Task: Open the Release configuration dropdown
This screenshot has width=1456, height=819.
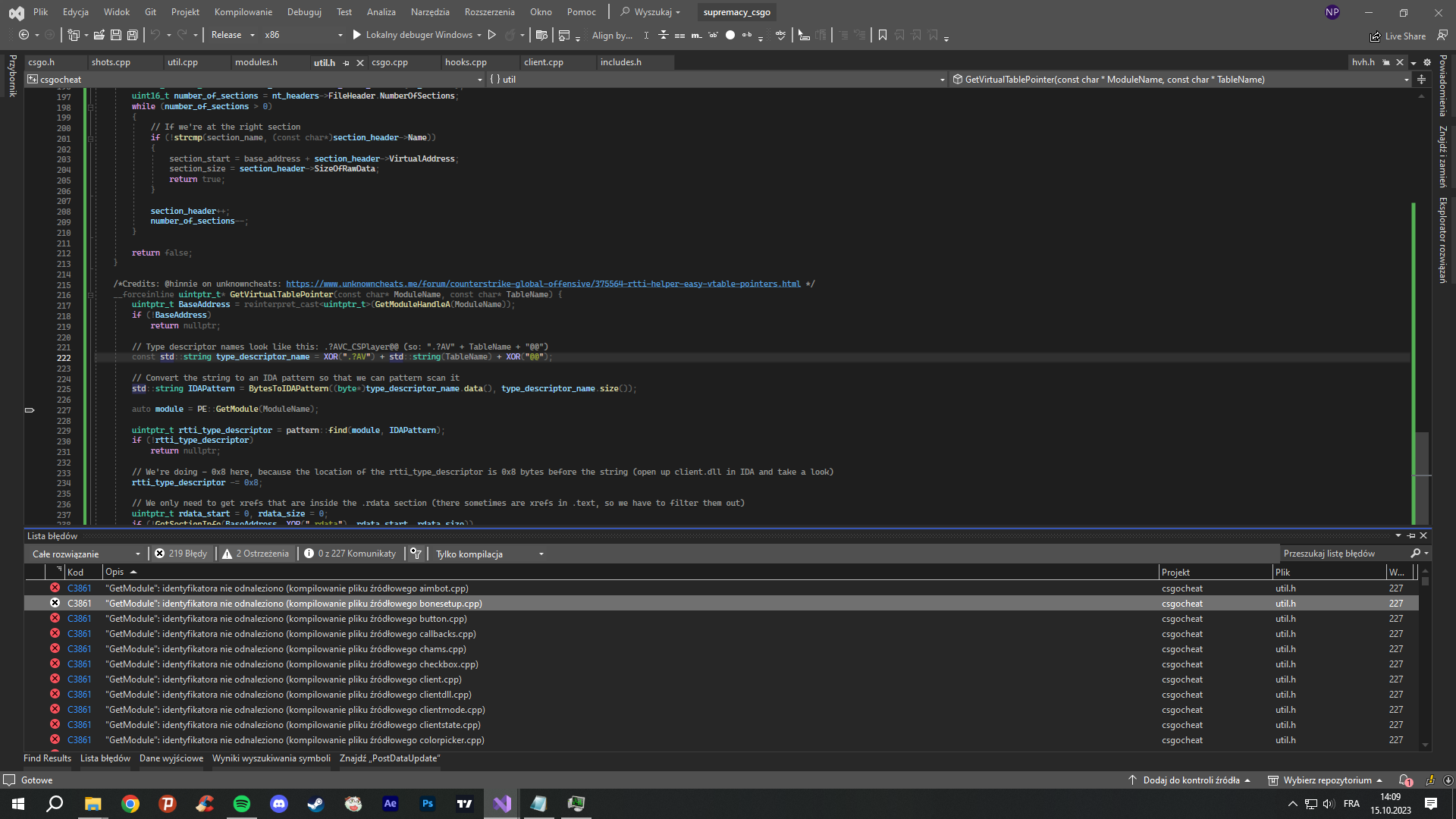Action: (233, 35)
